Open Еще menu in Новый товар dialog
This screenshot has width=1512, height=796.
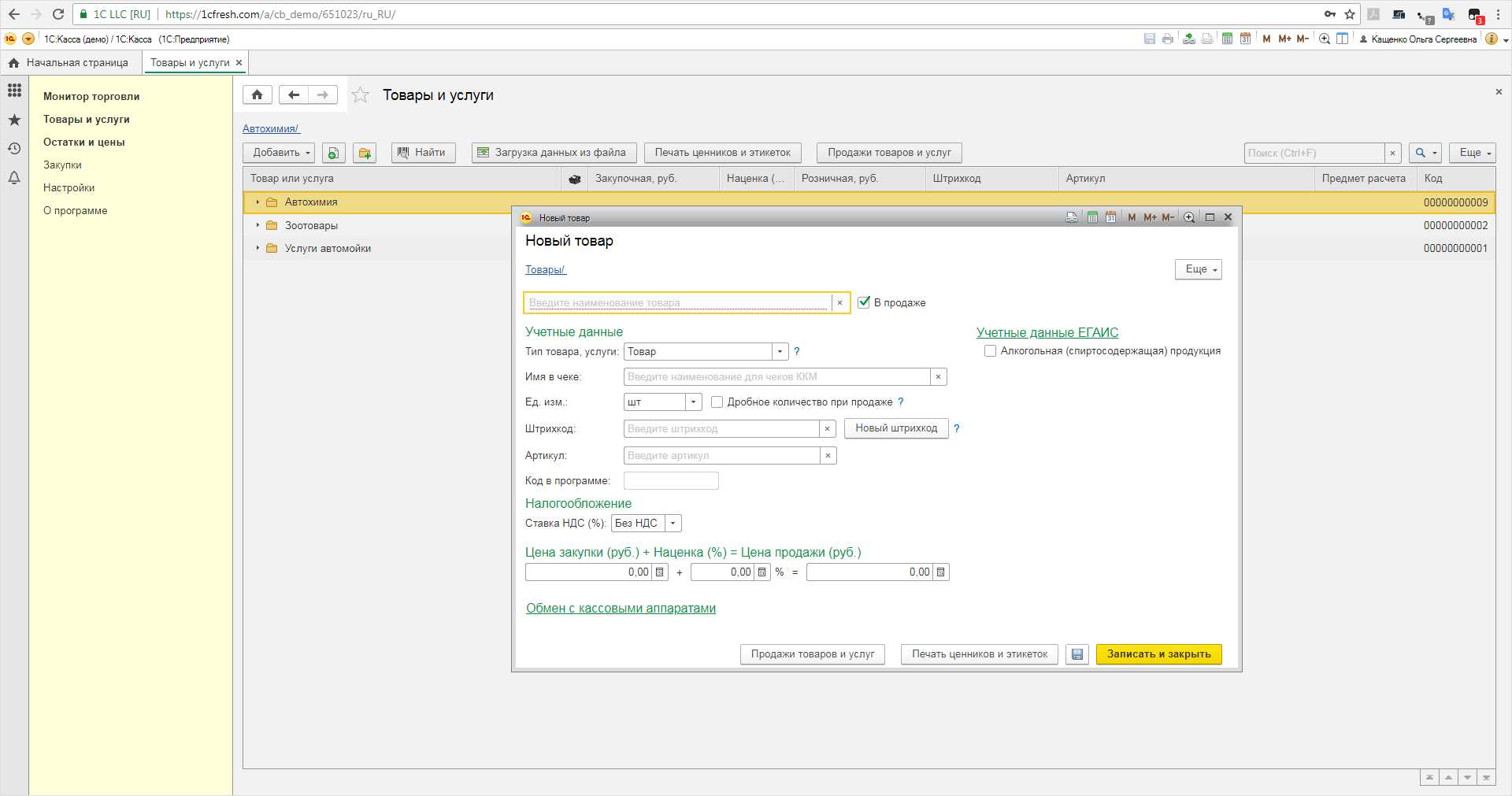pos(1198,269)
